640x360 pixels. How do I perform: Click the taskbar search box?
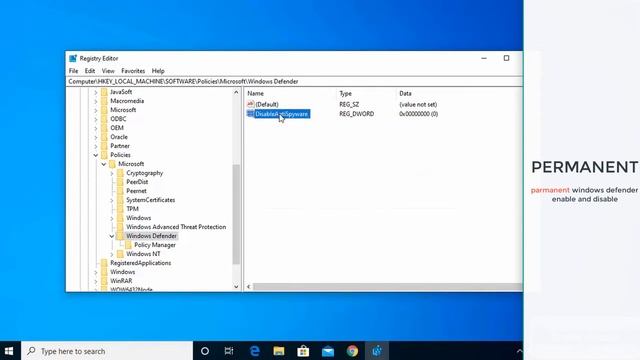point(107,351)
